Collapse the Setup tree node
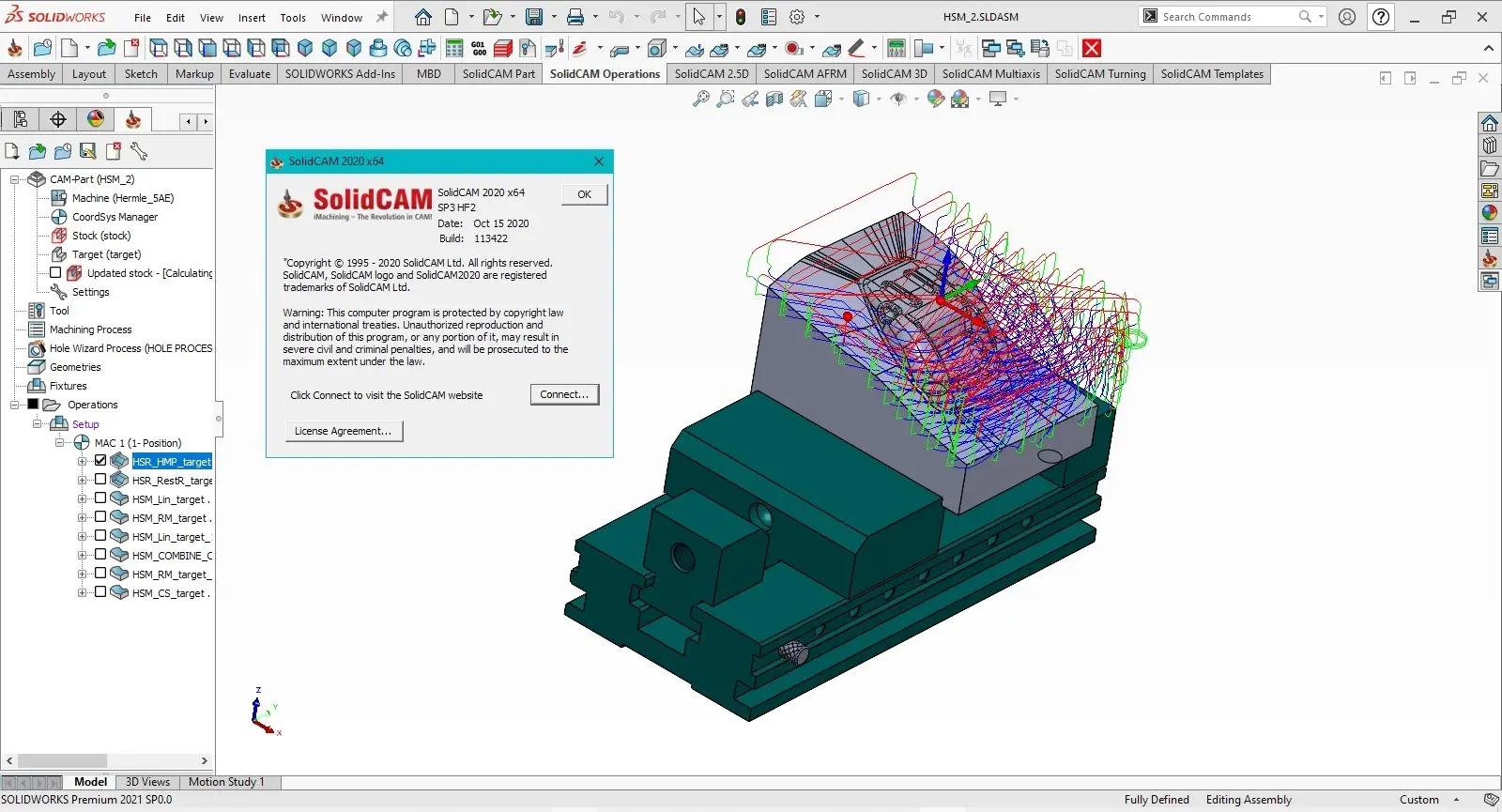Image resolution: width=1502 pixels, height=812 pixels. pyautogui.click(x=37, y=423)
